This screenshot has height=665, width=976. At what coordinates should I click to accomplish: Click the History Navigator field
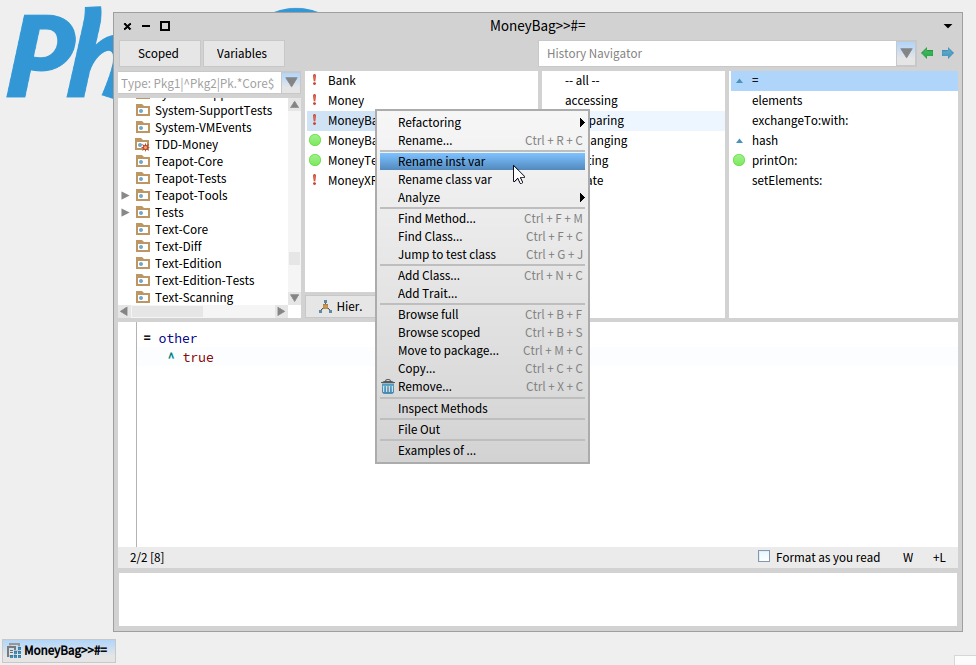pyautogui.click(x=717, y=54)
